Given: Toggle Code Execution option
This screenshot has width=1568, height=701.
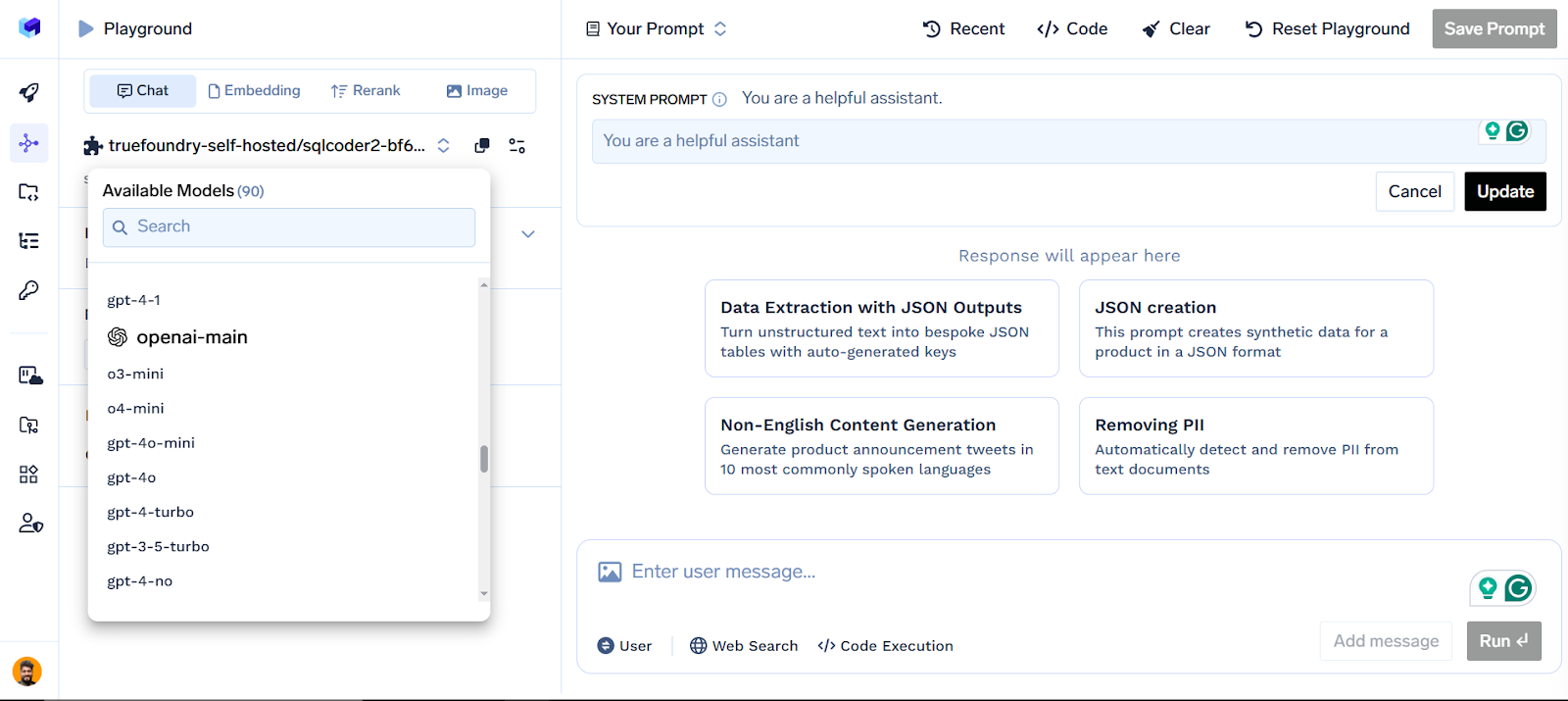Looking at the screenshot, I should tap(885, 646).
